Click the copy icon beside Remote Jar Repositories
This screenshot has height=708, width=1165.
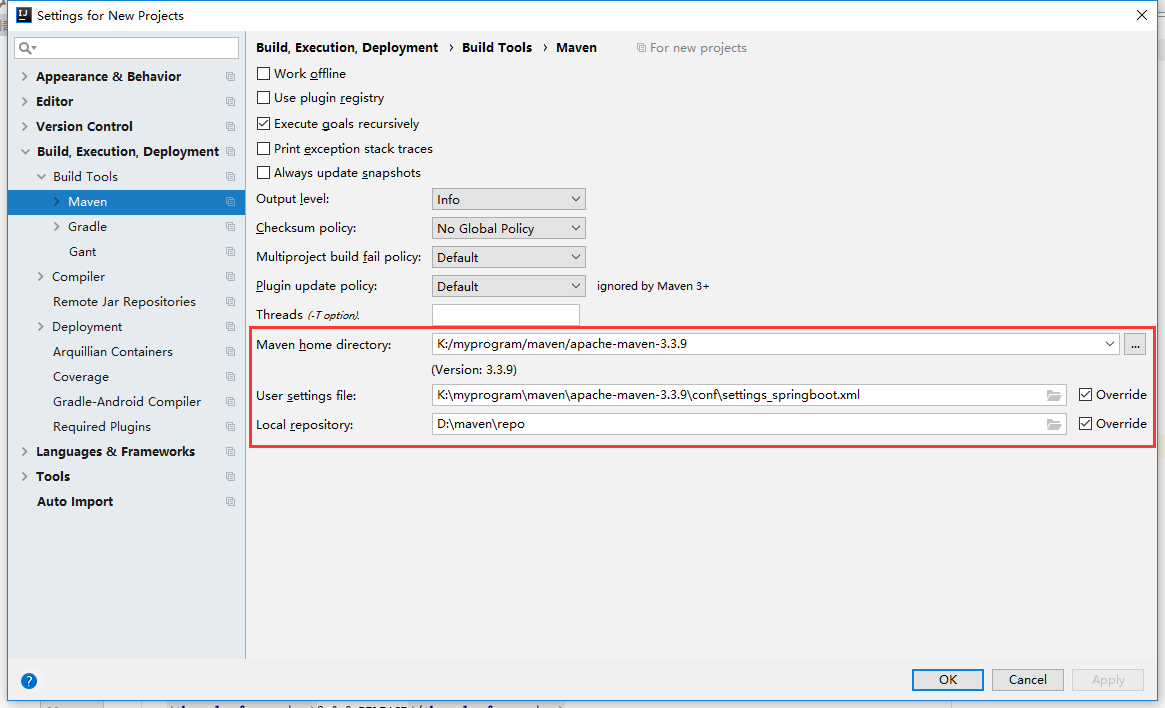coord(230,302)
